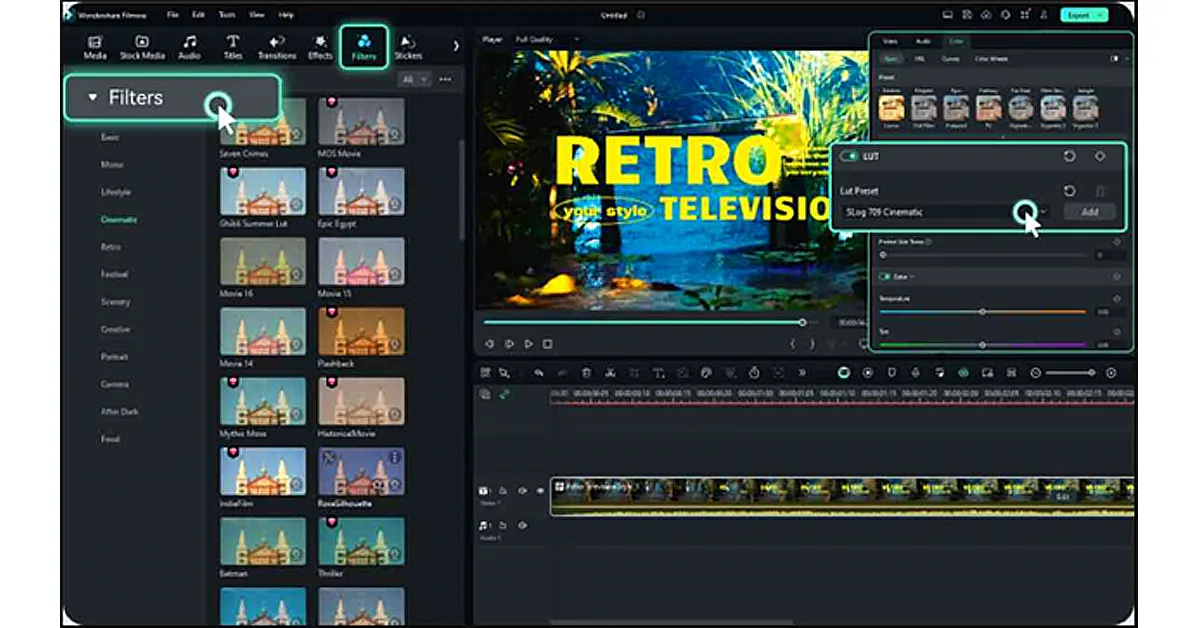Screen dimensions: 1200x628
Task: Open the Effects library
Action: (320, 47)
